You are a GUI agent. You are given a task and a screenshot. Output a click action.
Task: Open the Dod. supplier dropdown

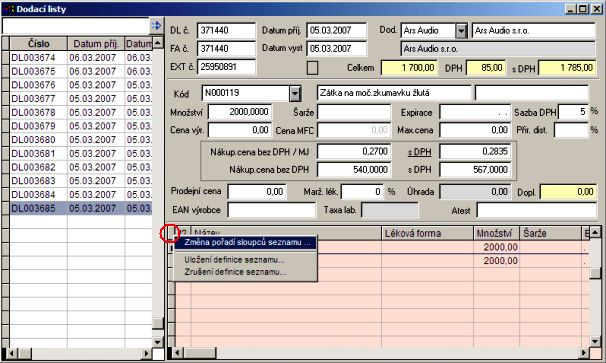pyautogui.click(x=461, y=31)
